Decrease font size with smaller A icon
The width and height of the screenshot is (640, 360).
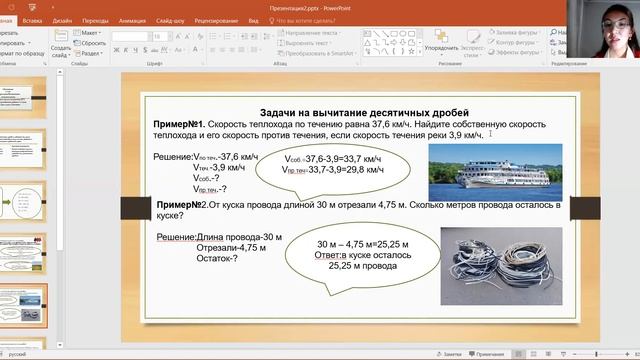[x=187, y=37]
